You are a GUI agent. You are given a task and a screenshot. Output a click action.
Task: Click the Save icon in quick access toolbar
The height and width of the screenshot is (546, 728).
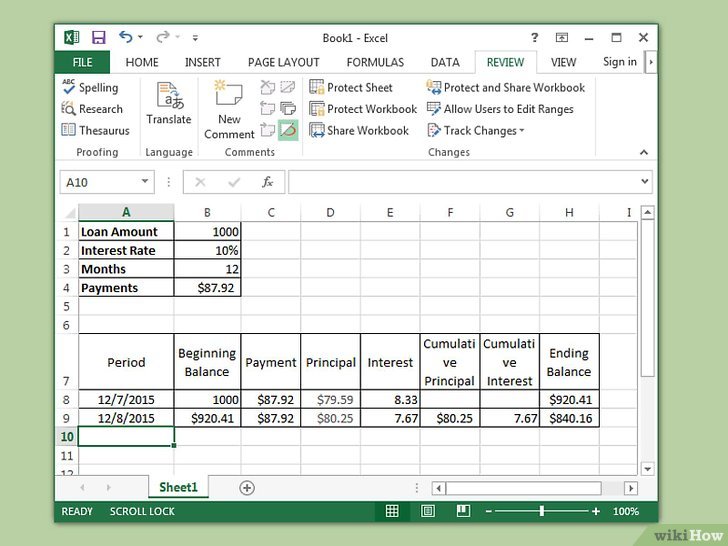tap(98, 38)
